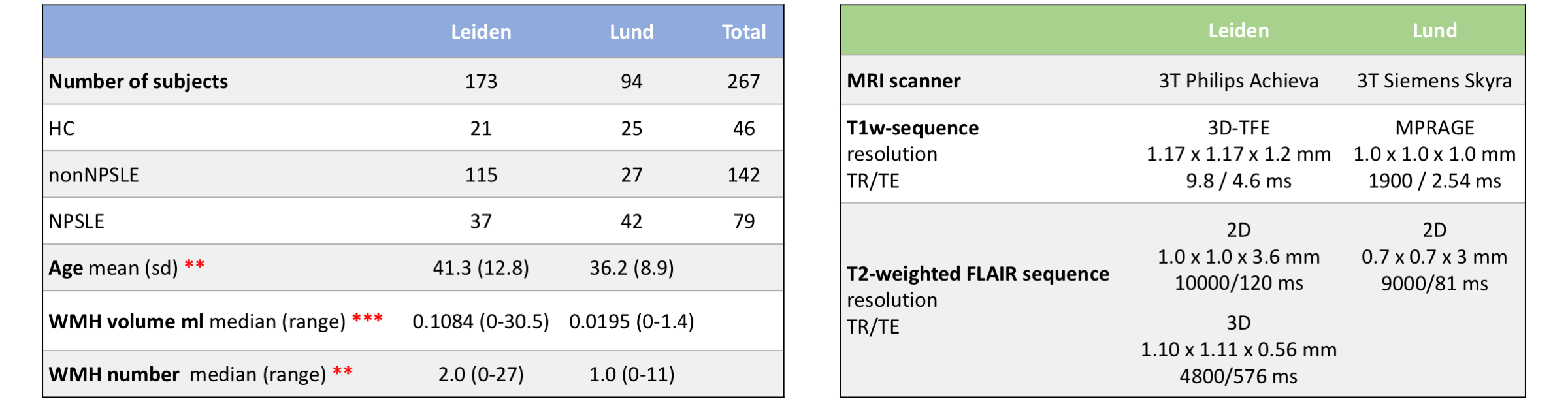This screenshot has height=408, width=1568.
Task: Click the MPRAGE sequence text
Action: tap(1434, 128)
